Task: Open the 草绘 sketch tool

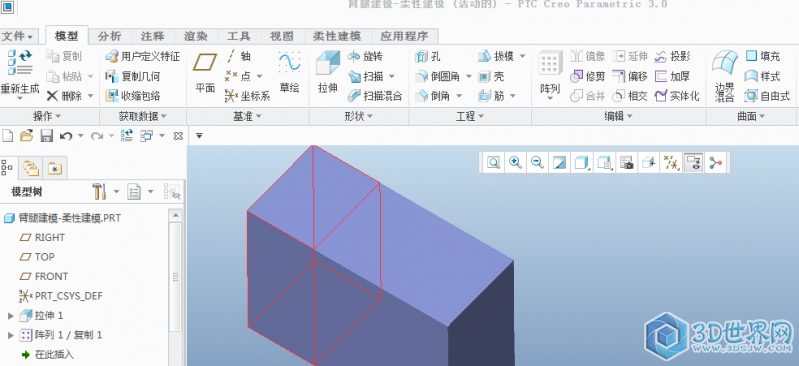Action: point(289,72)
